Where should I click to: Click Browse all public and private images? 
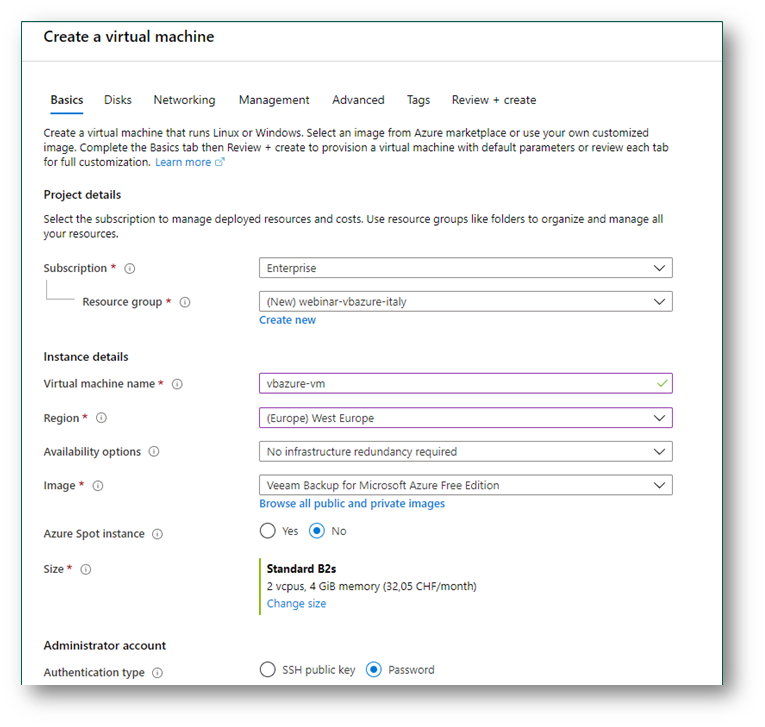352,504
